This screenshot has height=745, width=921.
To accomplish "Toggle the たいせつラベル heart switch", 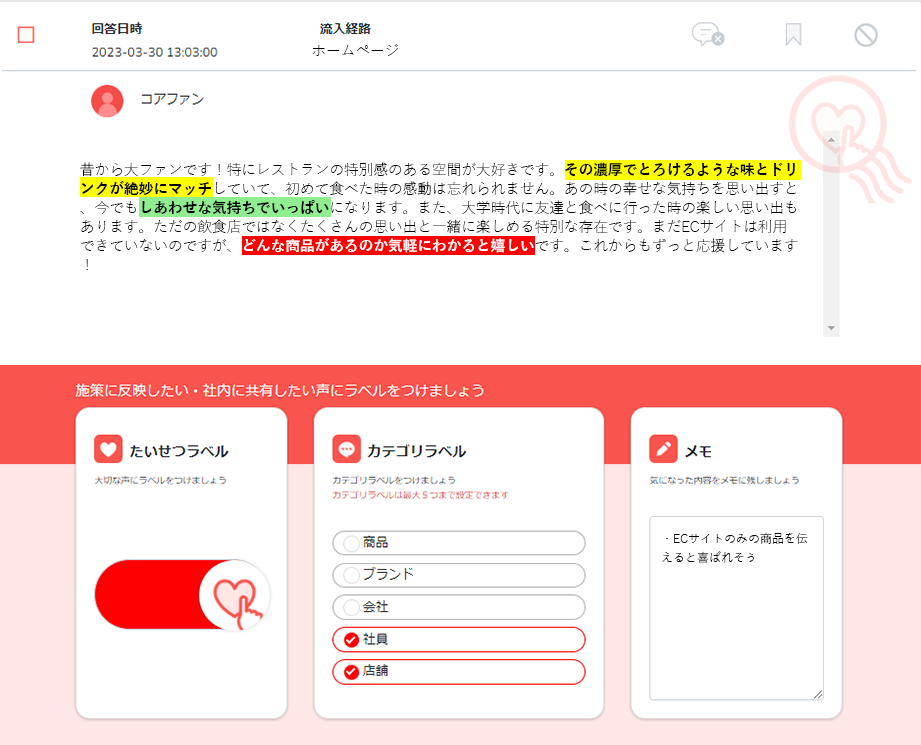I will (x=183, y=596).
